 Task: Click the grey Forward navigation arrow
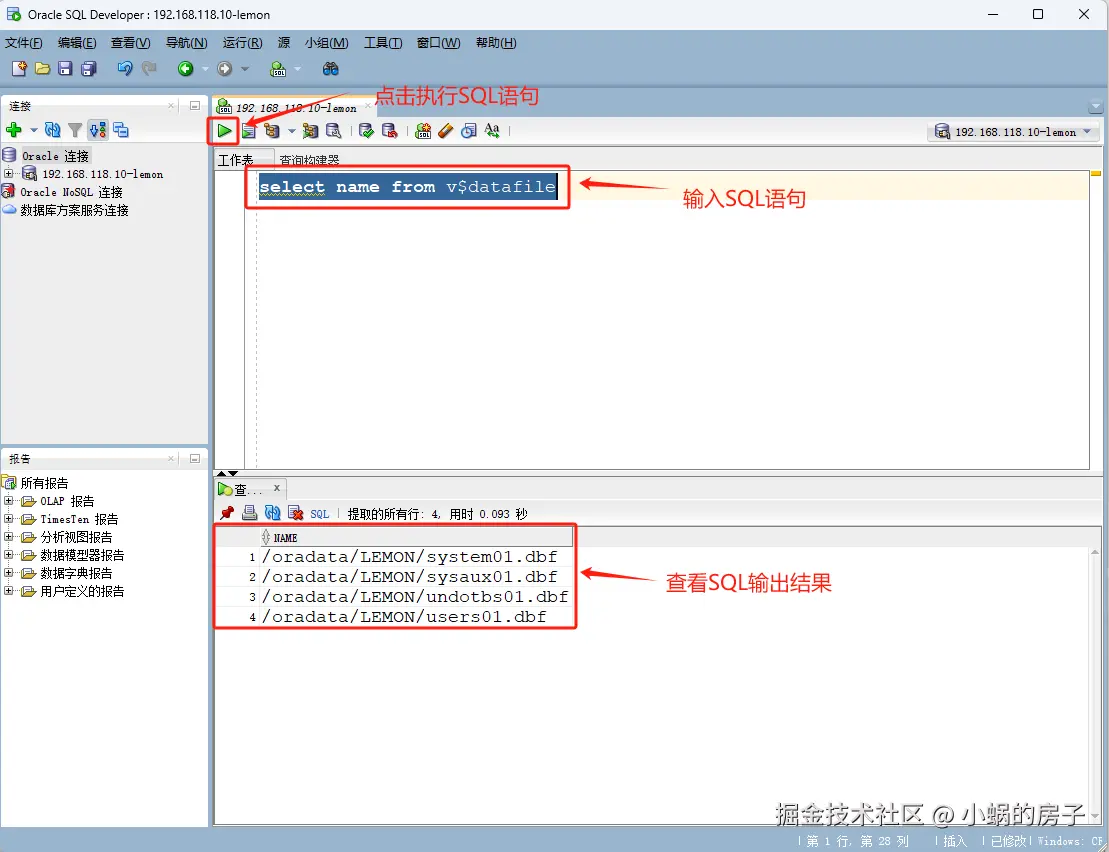click(x=225, y=69)
